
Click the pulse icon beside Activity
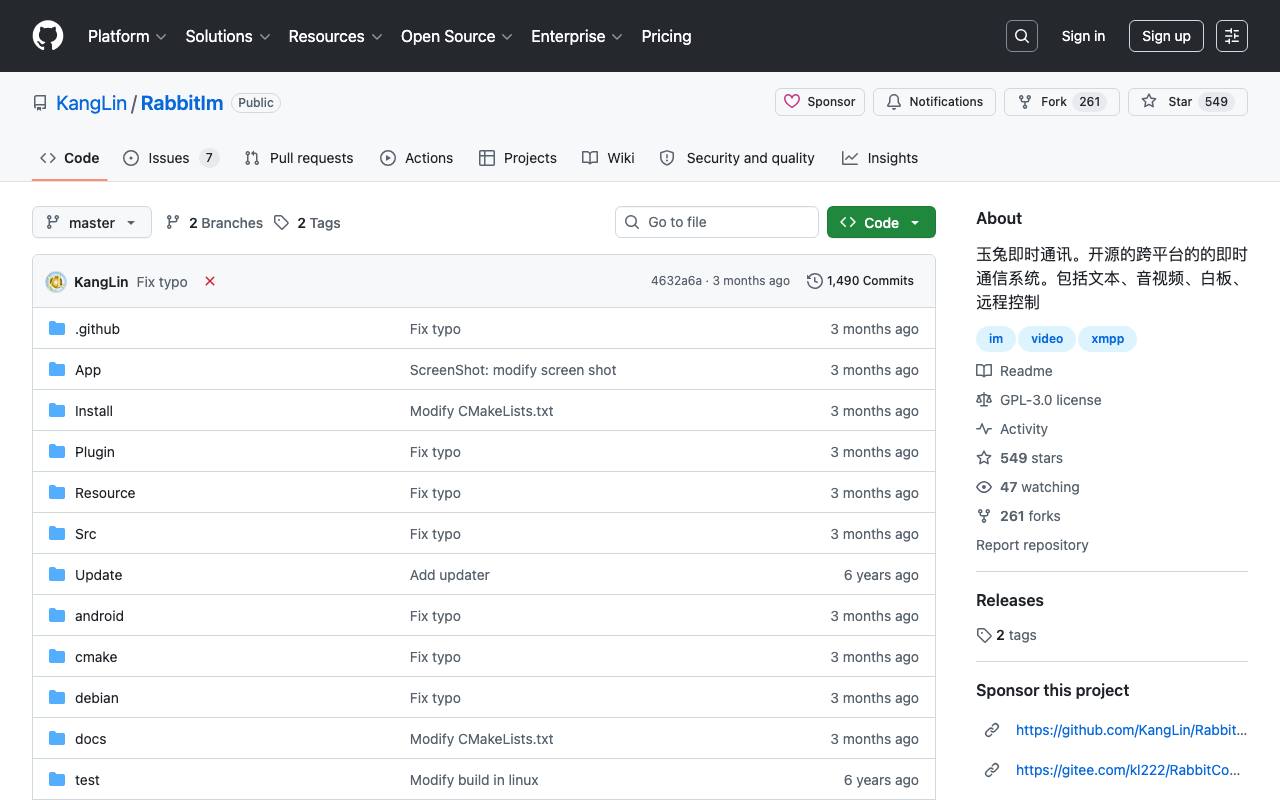pyautogui.click(x=984, y=429)
